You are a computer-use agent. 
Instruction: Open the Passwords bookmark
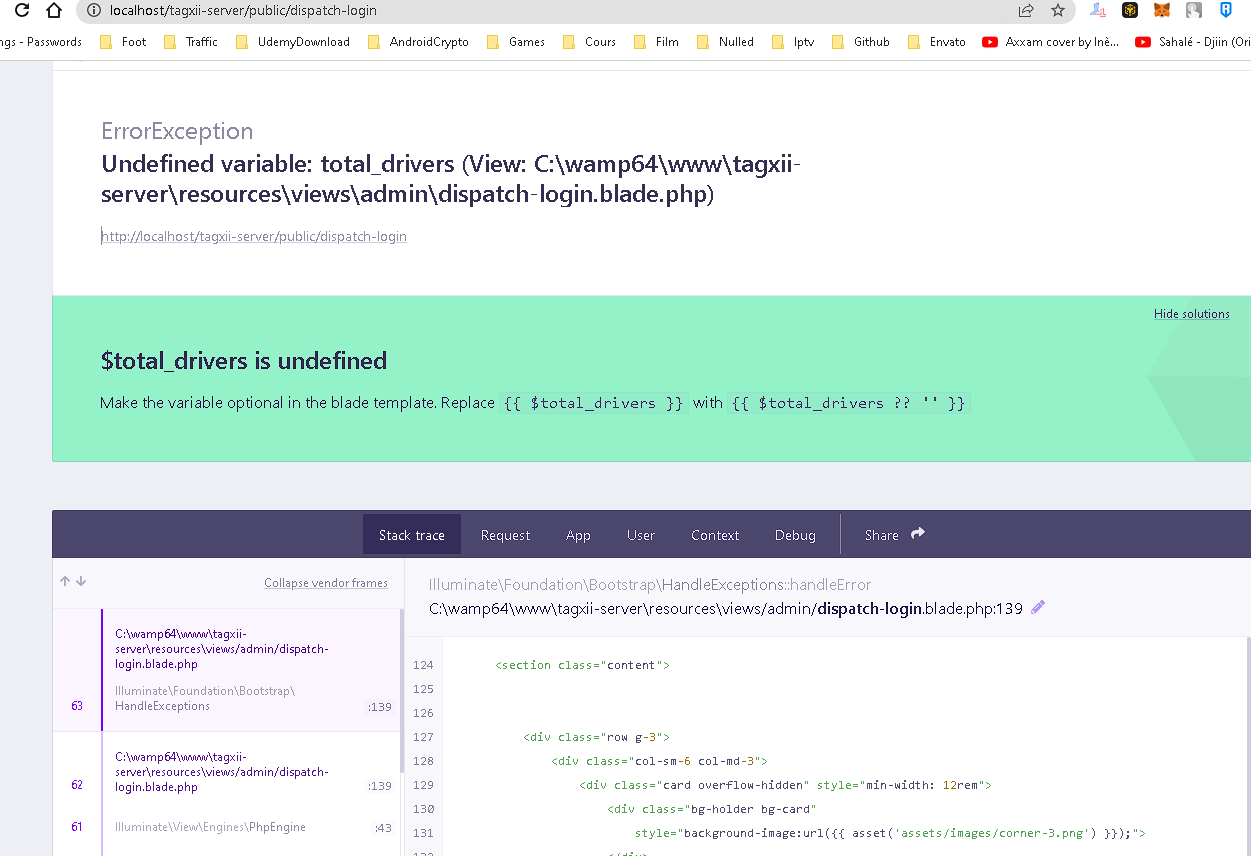click(x=41, y=42)
